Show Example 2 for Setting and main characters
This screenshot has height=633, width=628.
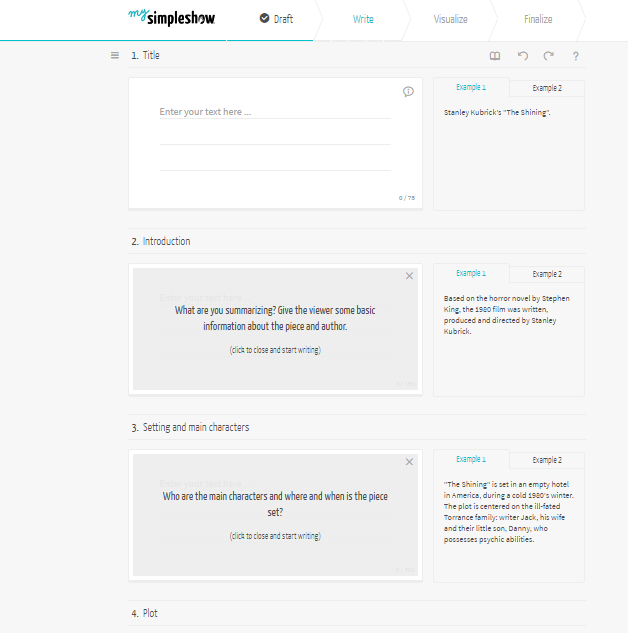(x=546, y=460)
